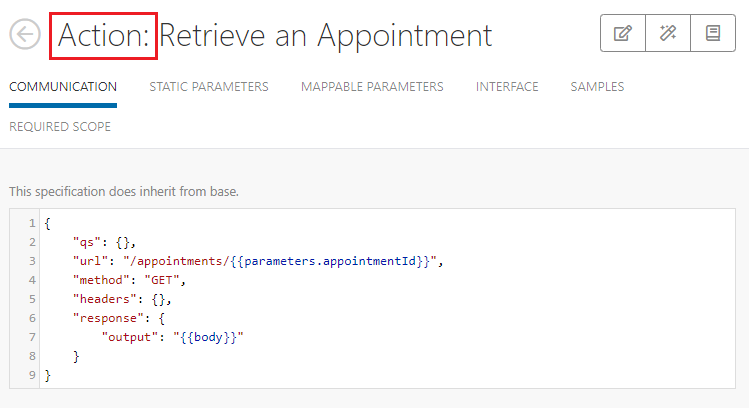
Task: Open the documentation book icon
Action: (x=712, y=34)
